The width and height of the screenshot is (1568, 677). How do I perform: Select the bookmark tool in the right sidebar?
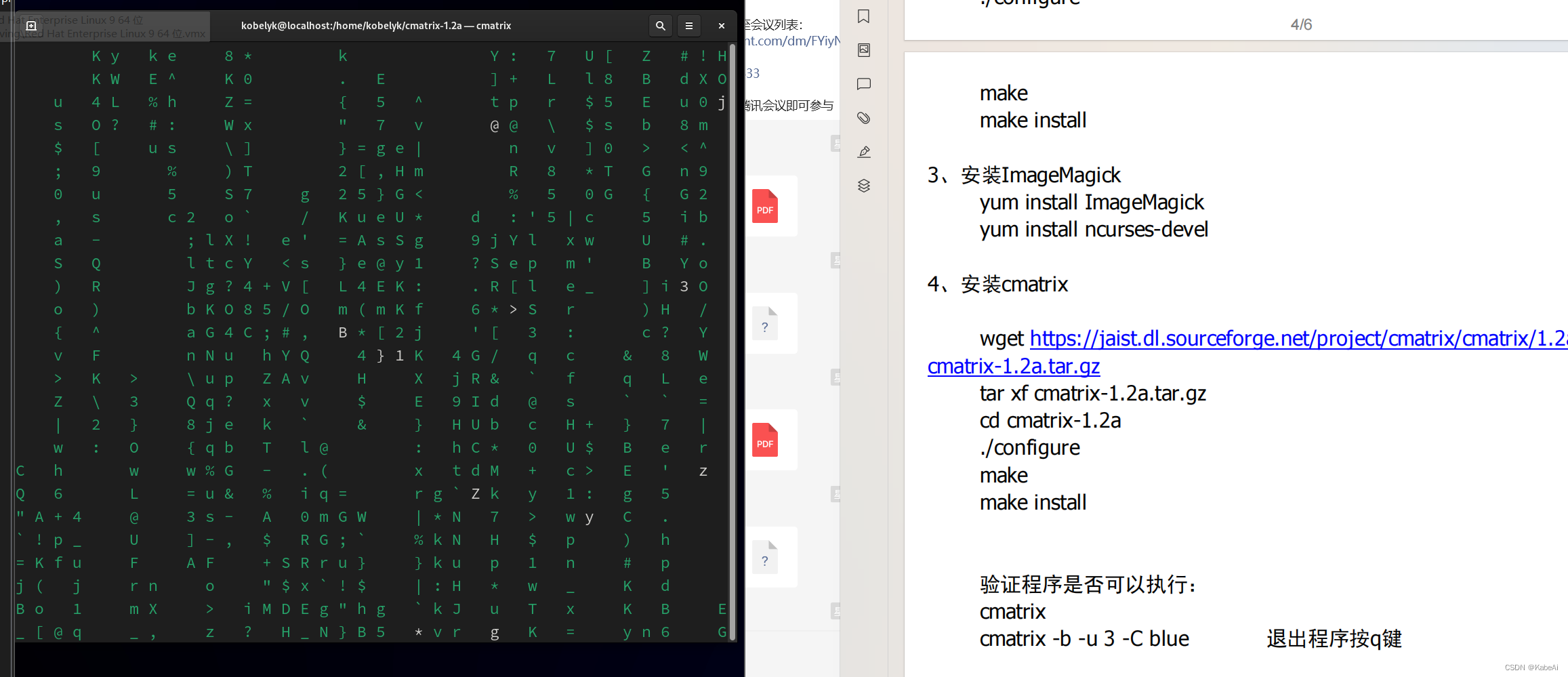click(863, 16)
